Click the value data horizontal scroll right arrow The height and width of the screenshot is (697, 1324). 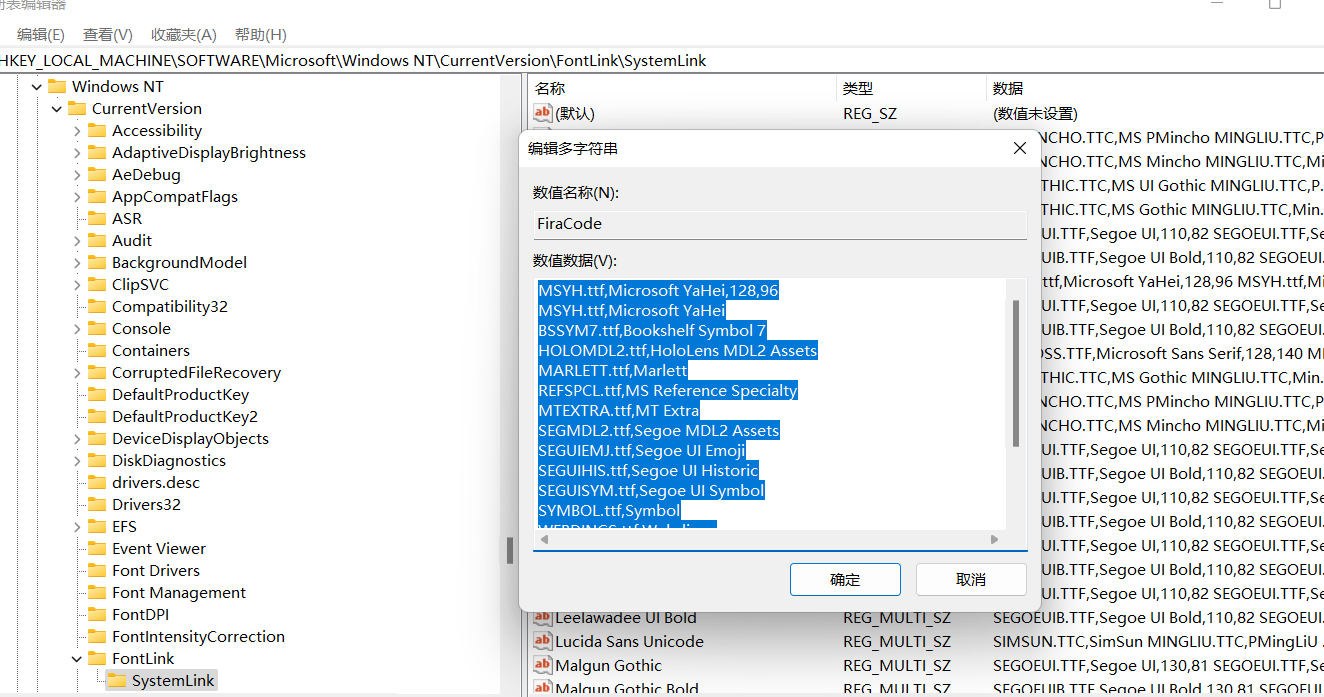(x=994, y=539)
